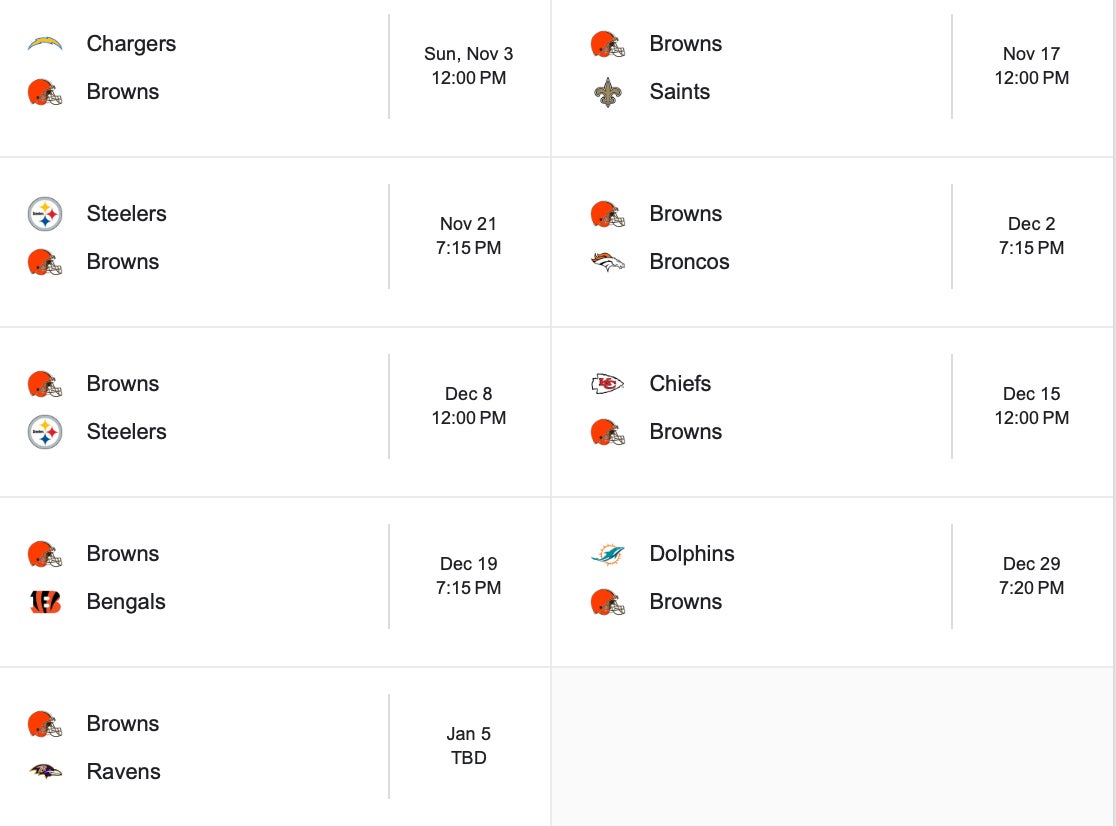
Task: Click the Browns helmet in the Ravens matchup
Action: 45,724
